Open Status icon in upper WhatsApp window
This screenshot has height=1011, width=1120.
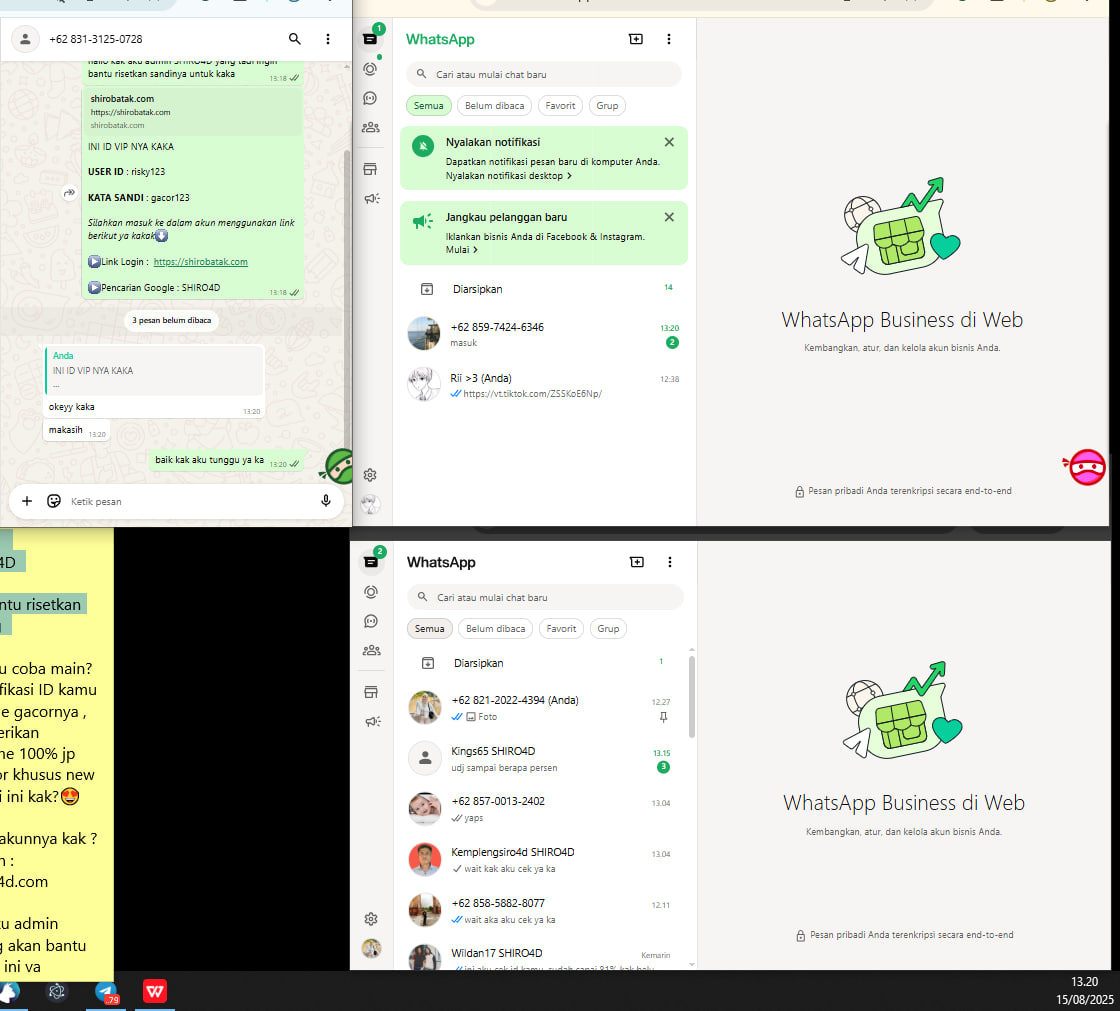(370, 69)
